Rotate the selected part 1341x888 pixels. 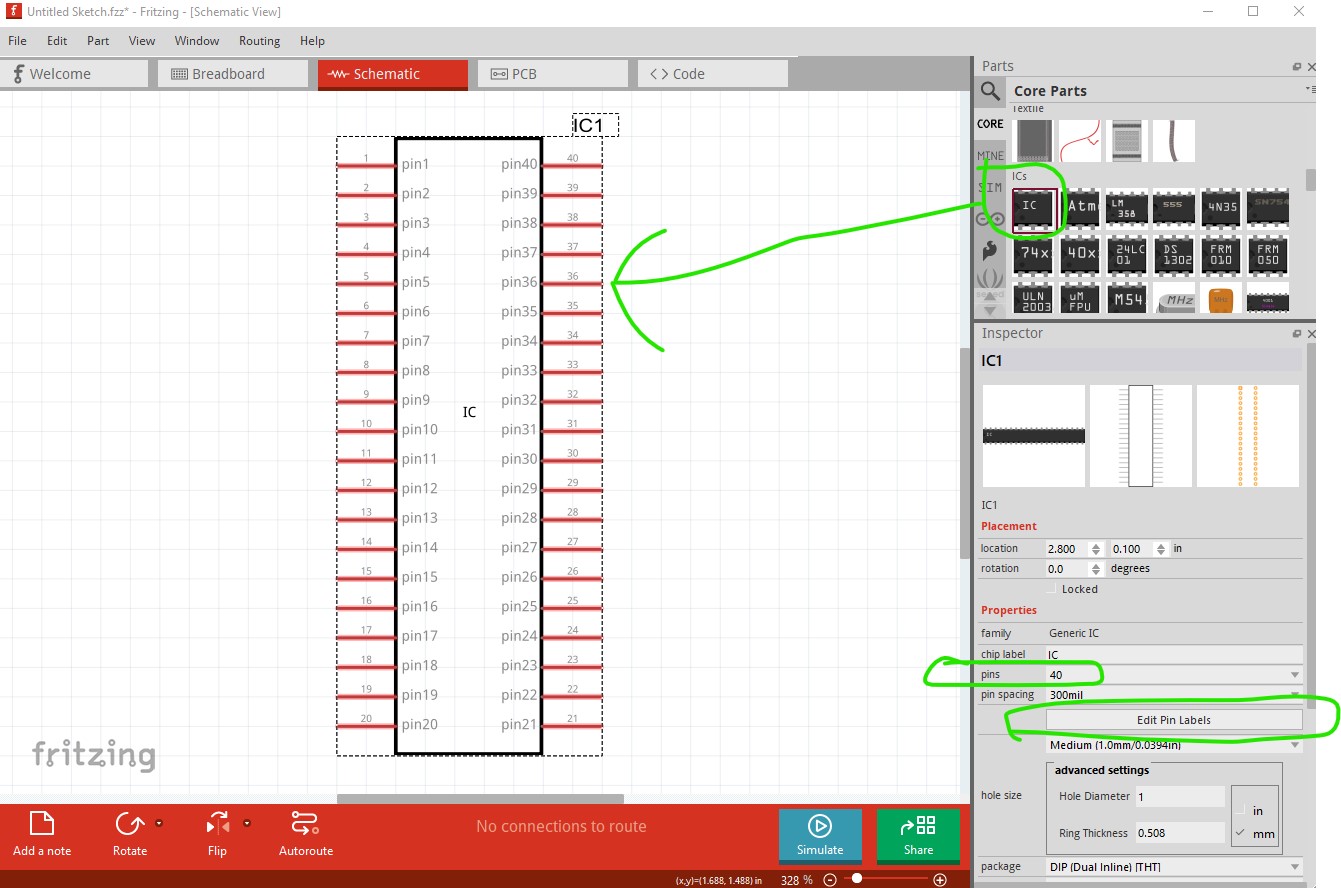[x=129, y=834]
